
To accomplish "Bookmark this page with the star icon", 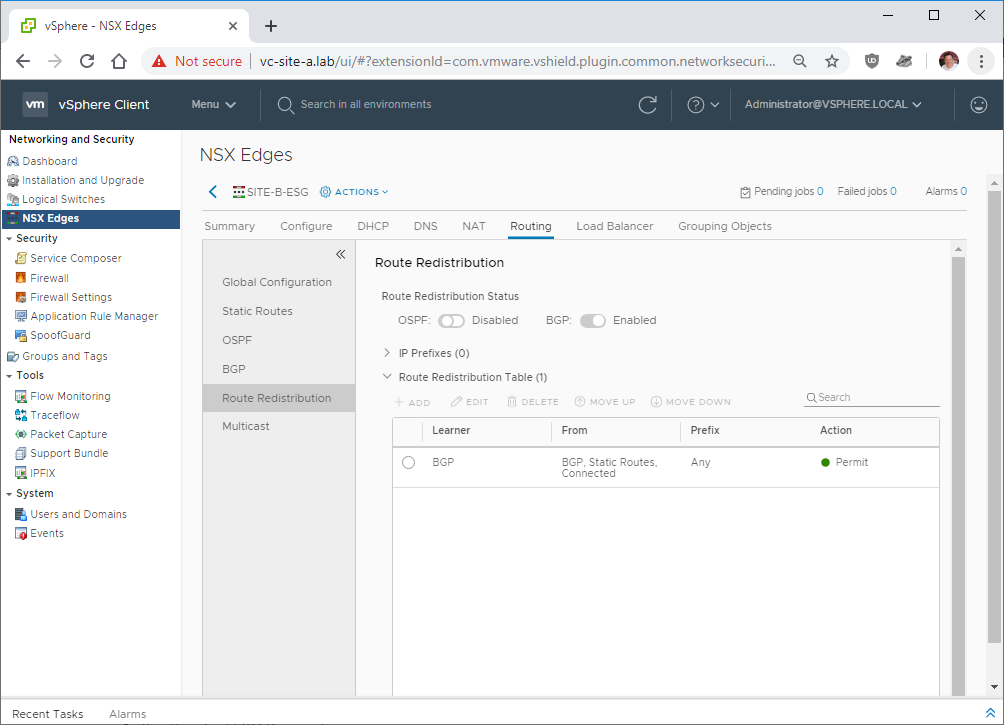I will 832,61.
